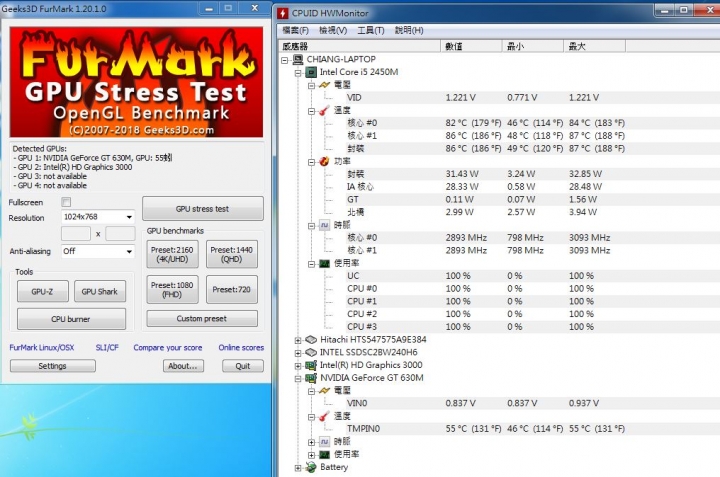Click the NVIDIA GeForce GT 630M card icon

311,378
